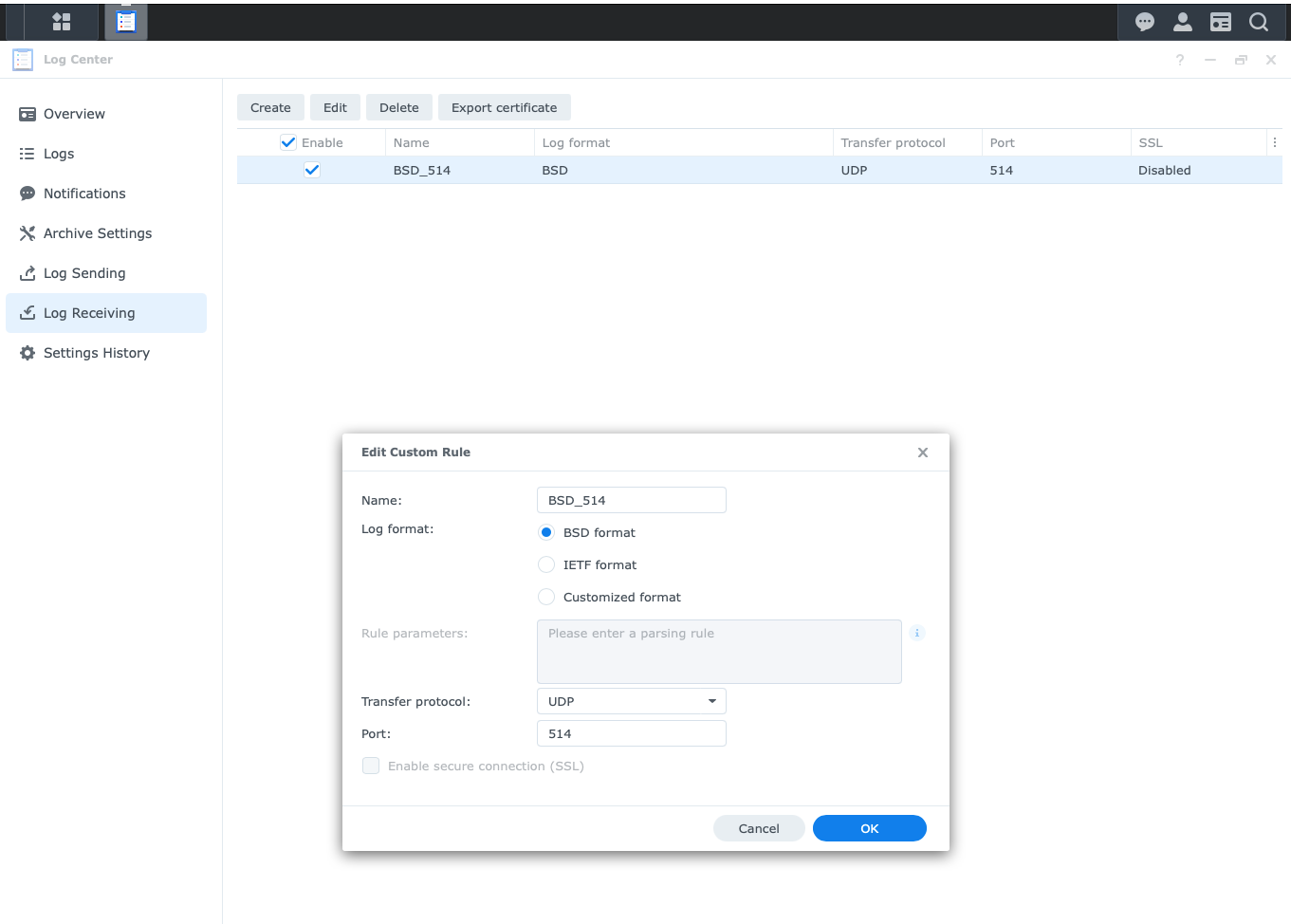
Task: Click the Port input field
Action: point(632,733)
